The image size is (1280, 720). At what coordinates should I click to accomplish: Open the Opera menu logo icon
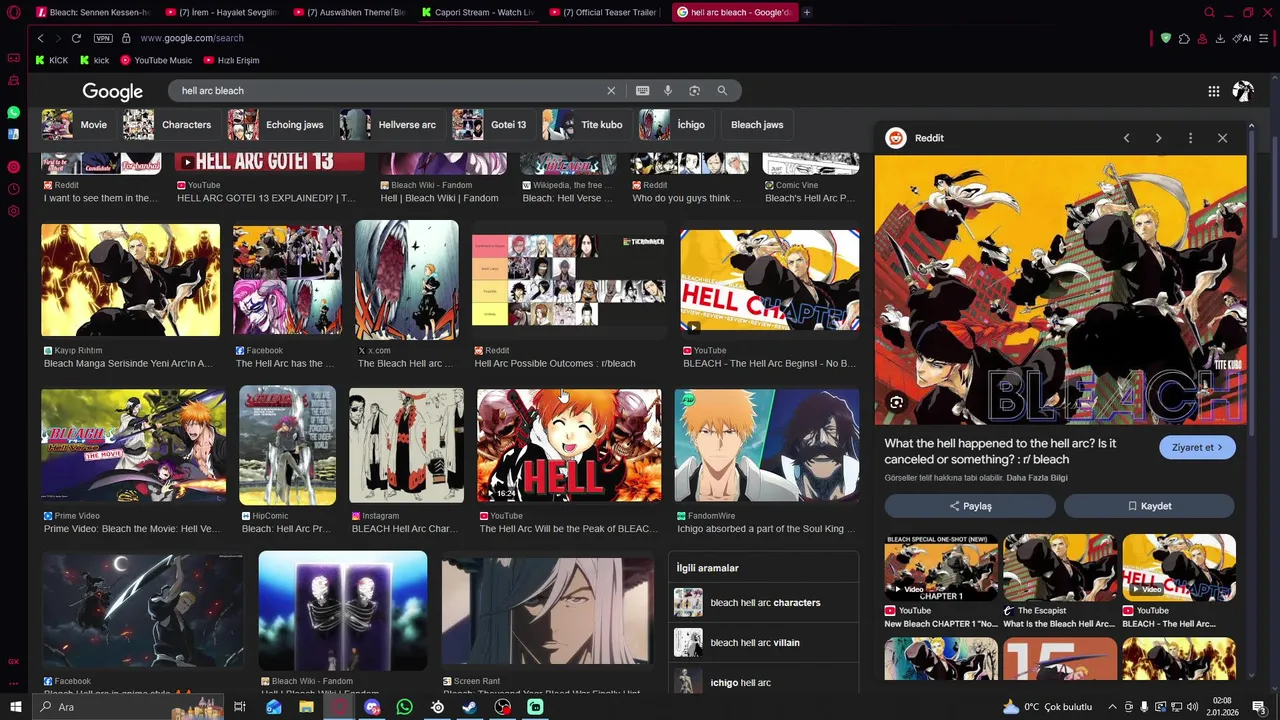(14, 13)
